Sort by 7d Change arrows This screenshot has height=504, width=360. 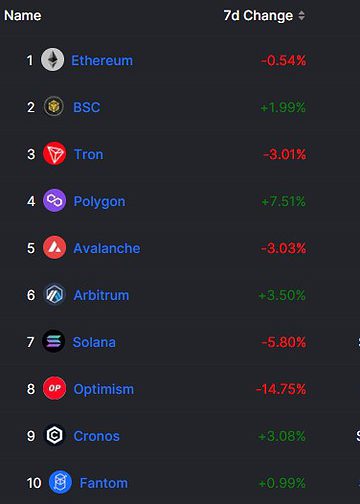point(301,15)
